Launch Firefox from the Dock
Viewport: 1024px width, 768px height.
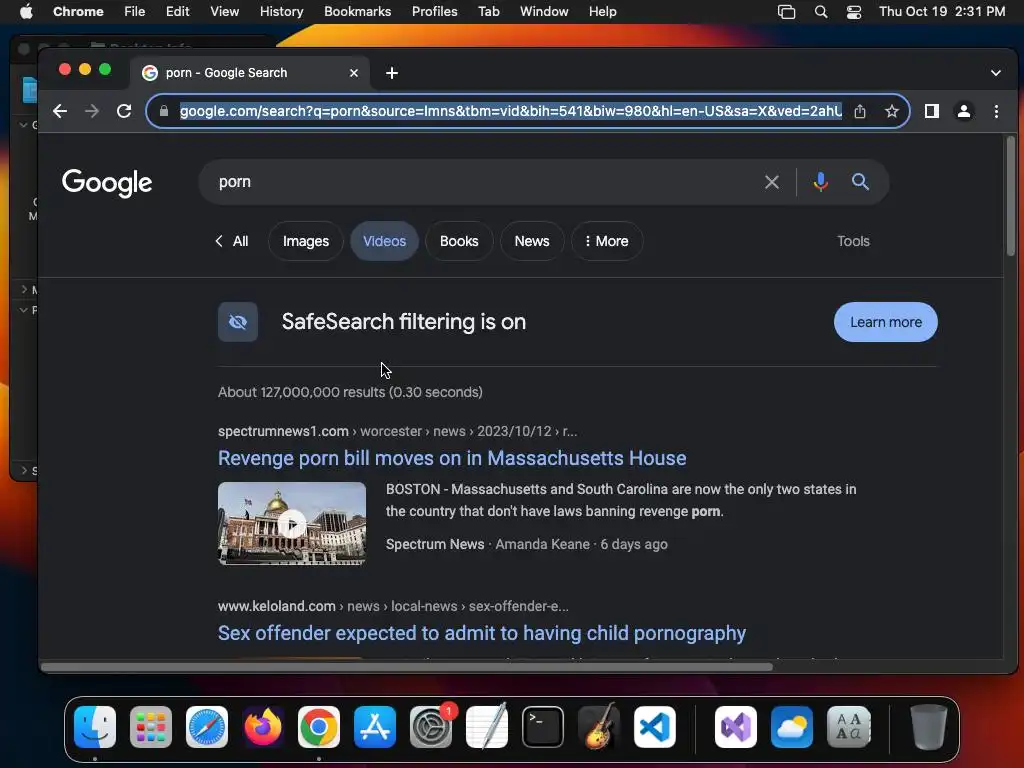coord(263,727)
